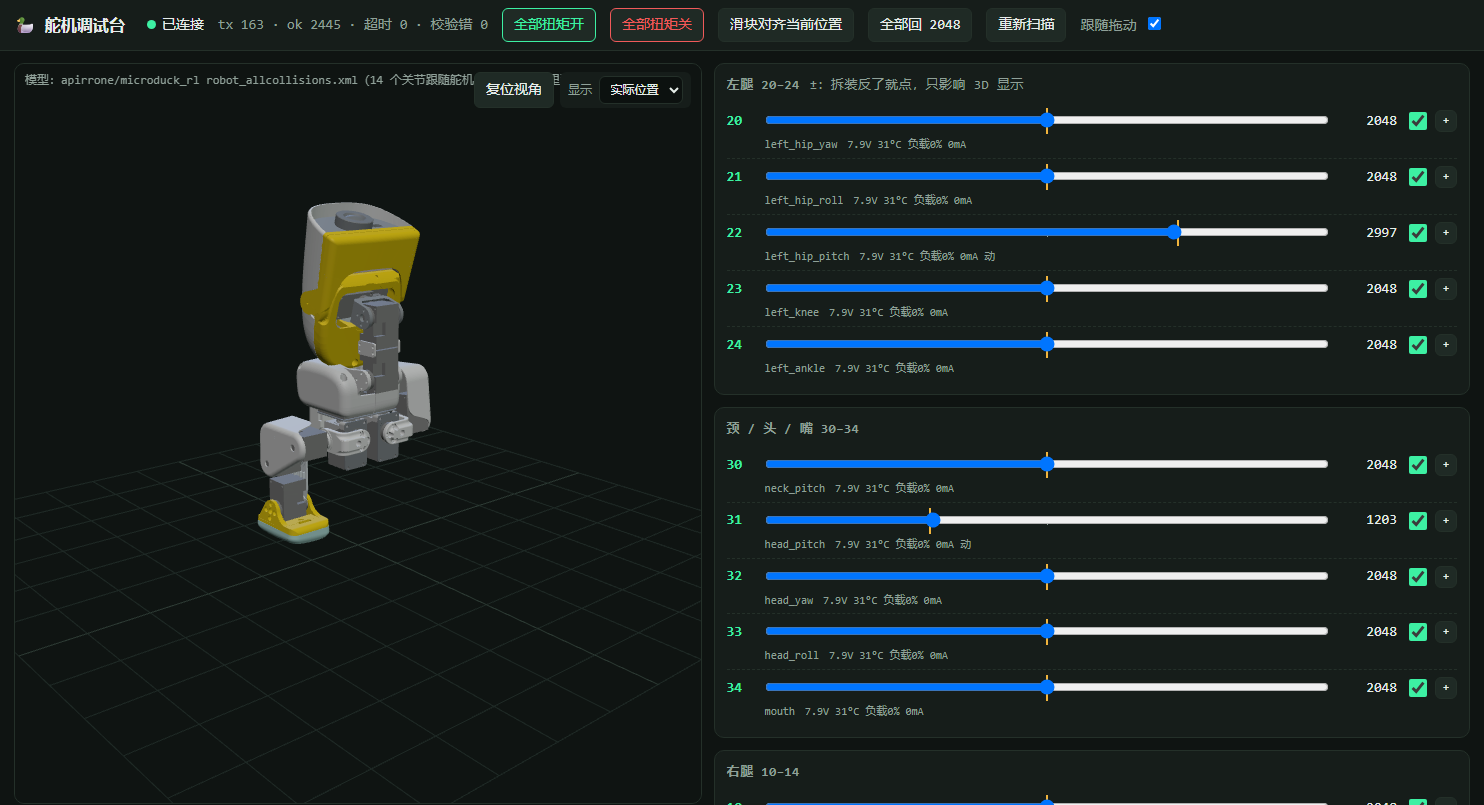The height and width of the screenshot is (805, 1484).
Task: Click the duck logo beside 舵机调试台
Action: click(25, 25)
